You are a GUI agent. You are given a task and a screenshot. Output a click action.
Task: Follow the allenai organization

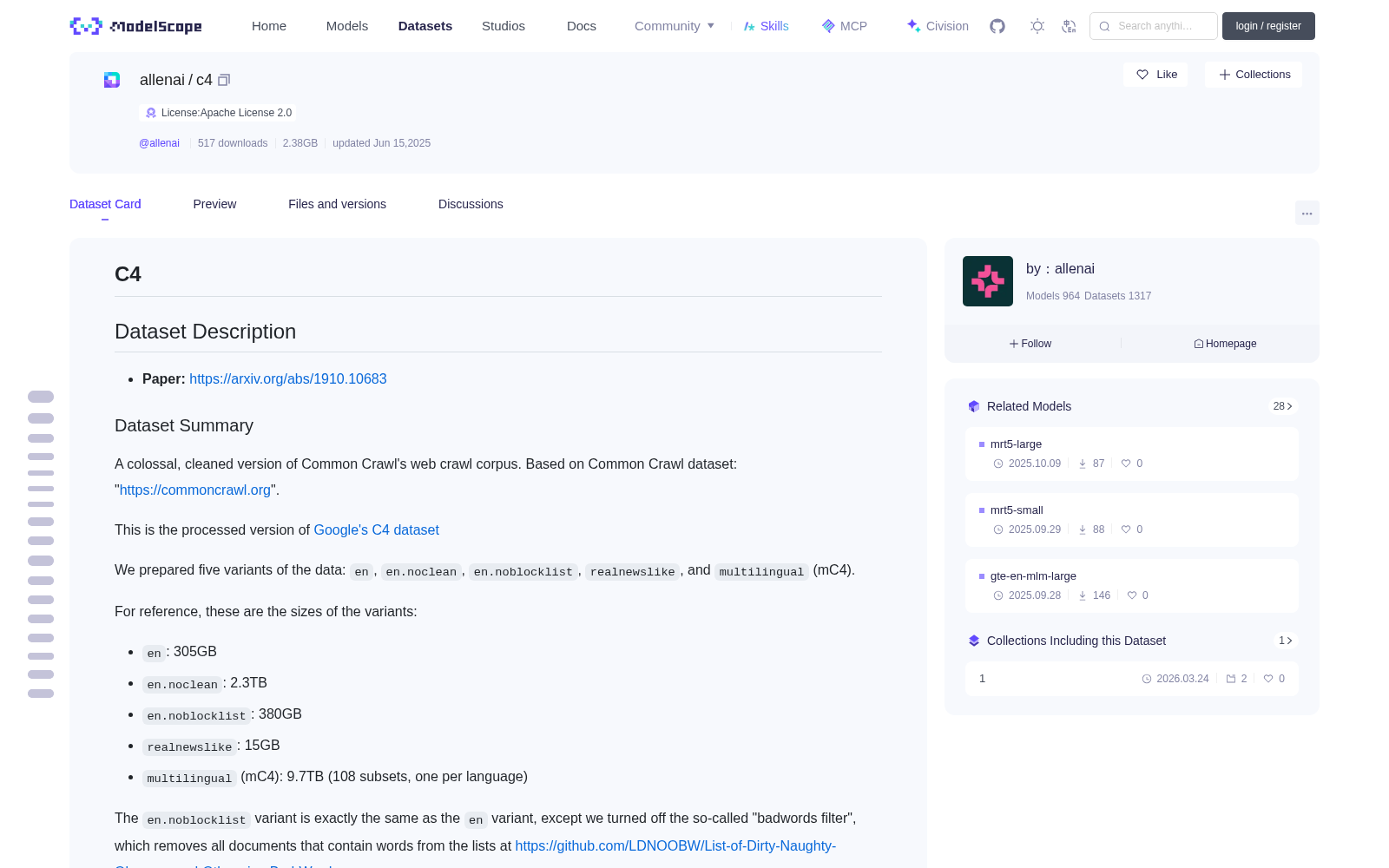coord(1030,344)
